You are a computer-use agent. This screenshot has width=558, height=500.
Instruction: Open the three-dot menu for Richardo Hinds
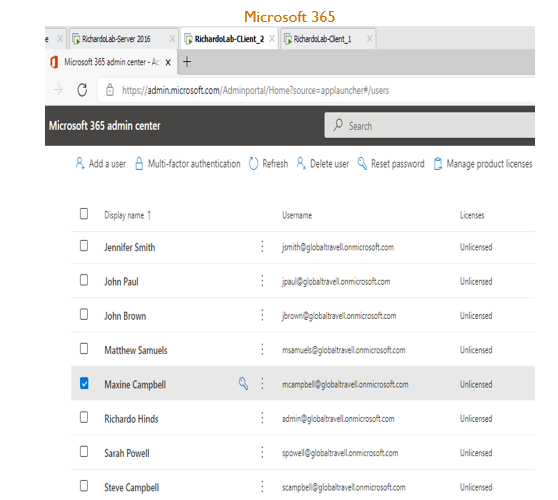tap(262, 418)
